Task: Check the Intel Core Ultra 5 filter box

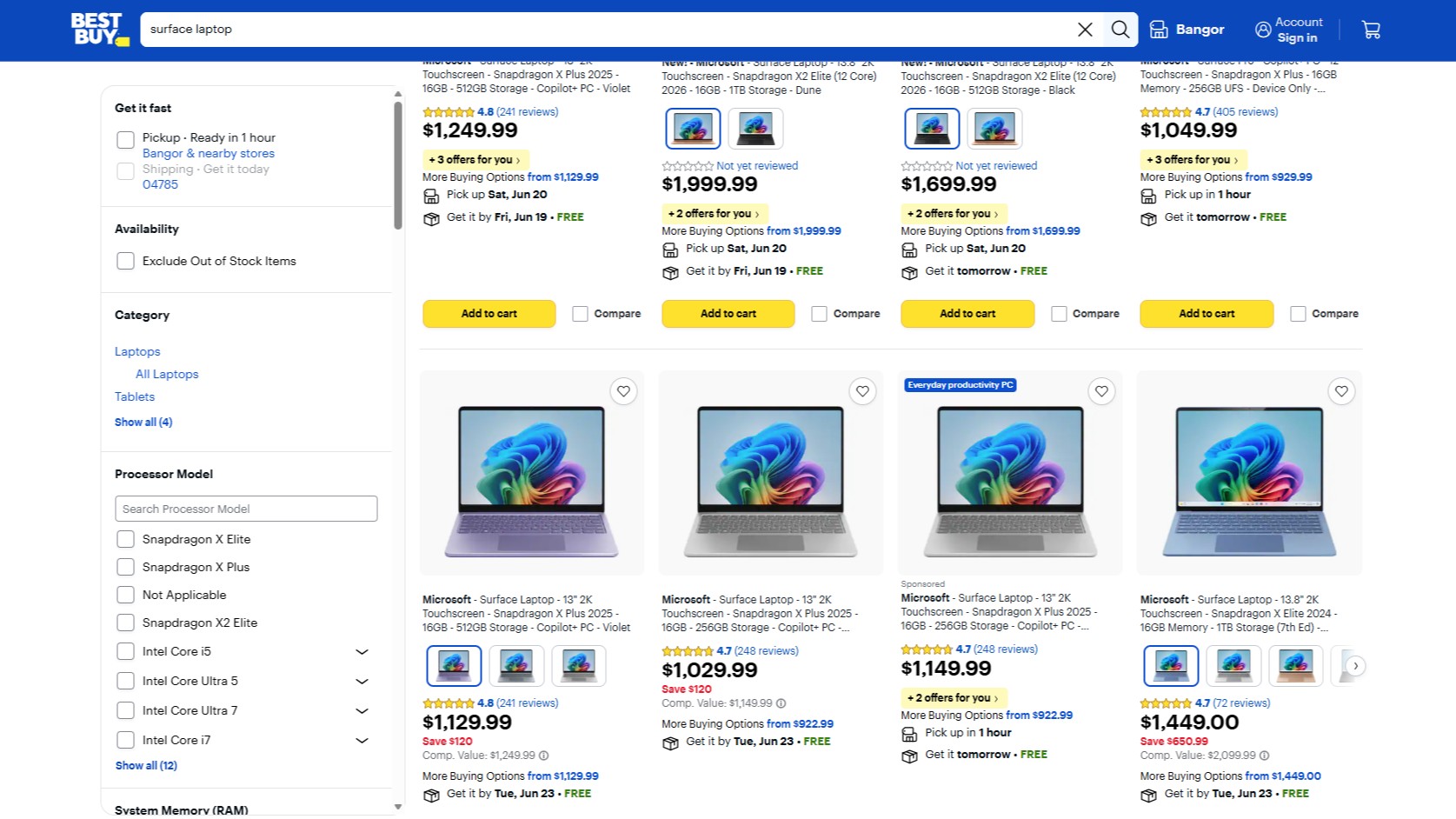Action: point(125,681)
